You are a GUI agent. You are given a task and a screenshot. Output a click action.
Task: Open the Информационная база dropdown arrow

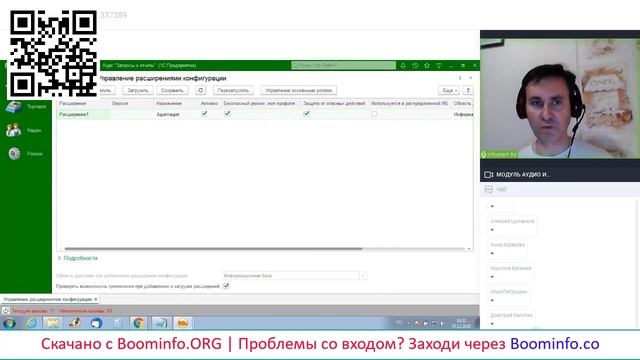(362, 276)
